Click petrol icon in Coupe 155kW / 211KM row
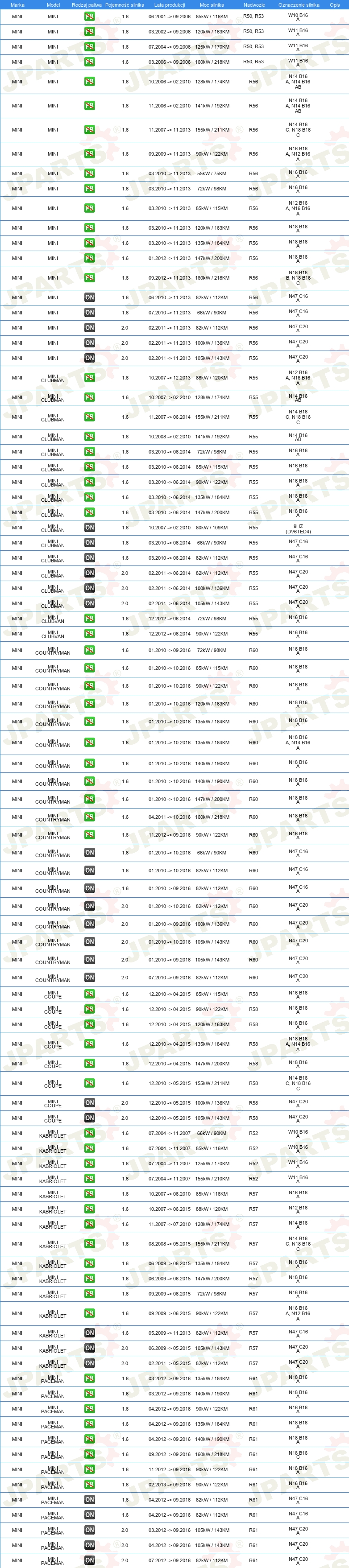The image size is (349, 1568). pos(90,1084)
